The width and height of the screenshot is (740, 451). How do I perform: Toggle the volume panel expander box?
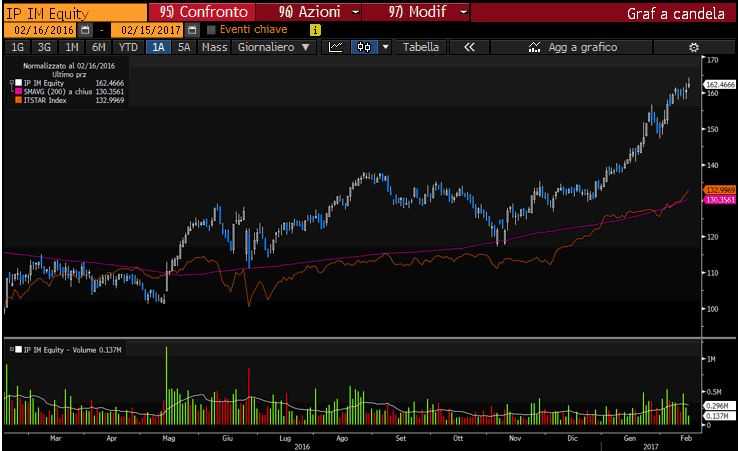pyautogui.click(x=12, y=350)
